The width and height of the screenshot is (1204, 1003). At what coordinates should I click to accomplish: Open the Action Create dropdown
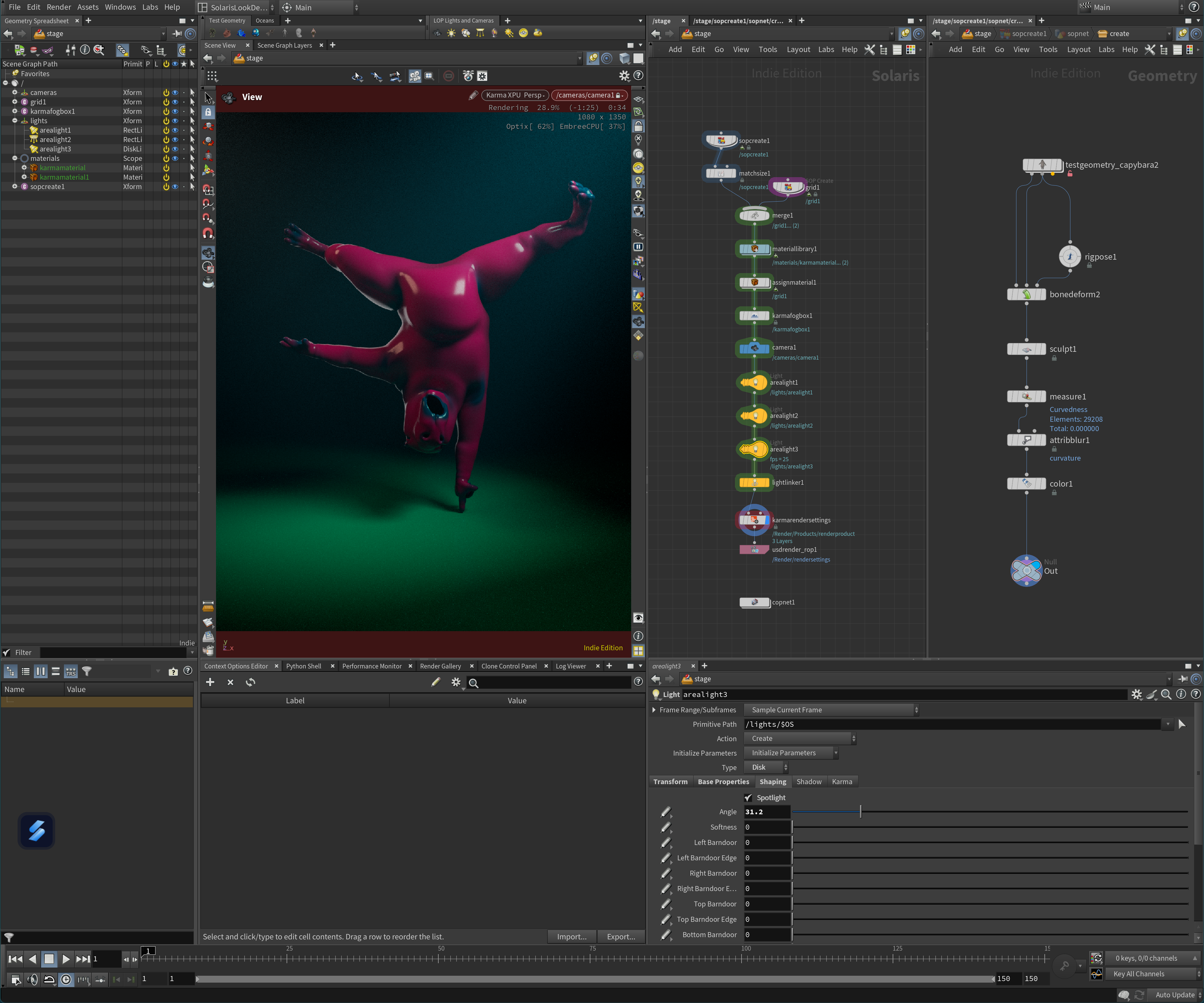click(800, 739)
